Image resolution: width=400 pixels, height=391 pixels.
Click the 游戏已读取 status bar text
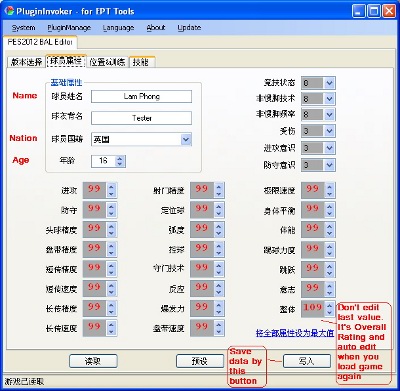coord(24,381)
